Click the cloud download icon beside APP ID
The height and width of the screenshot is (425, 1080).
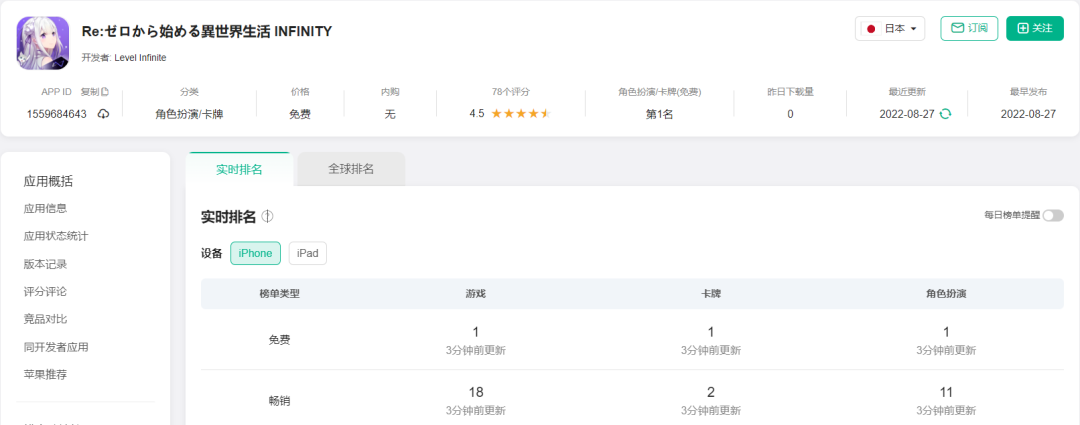pyautogui.click(x=103, y=114)
